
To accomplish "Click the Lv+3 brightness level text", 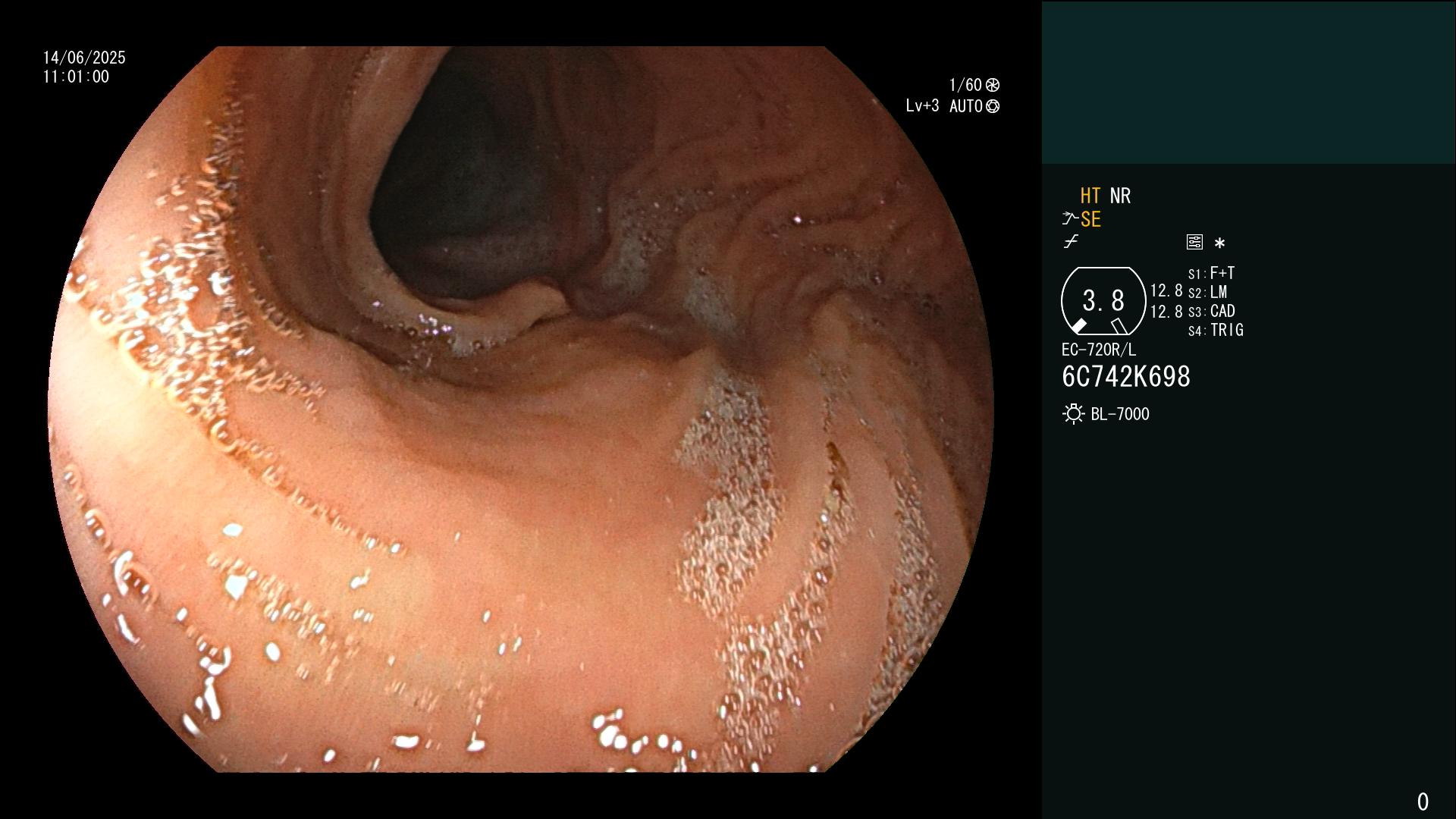I will (922, 106).
